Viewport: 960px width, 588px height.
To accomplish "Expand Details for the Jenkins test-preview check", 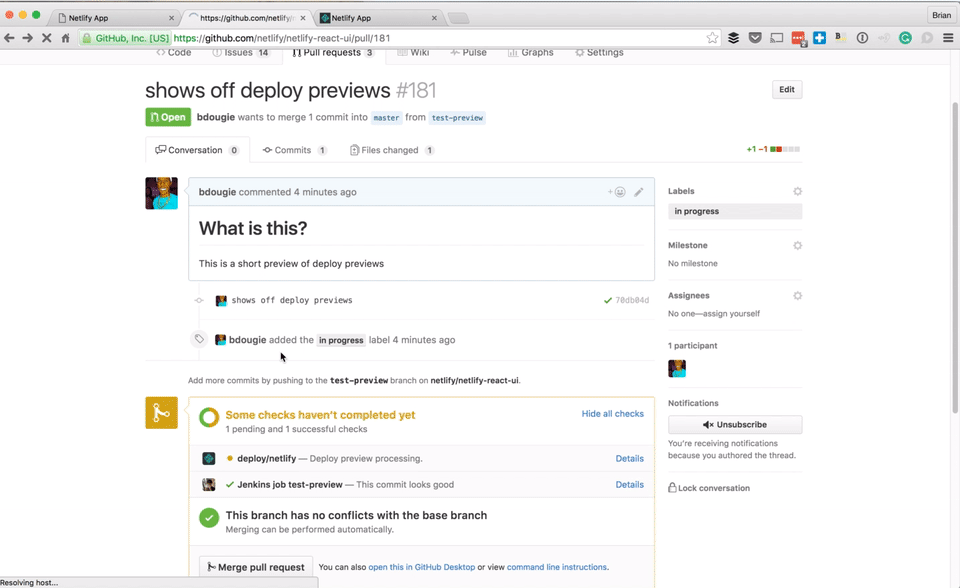I will (x=629, y=484).
